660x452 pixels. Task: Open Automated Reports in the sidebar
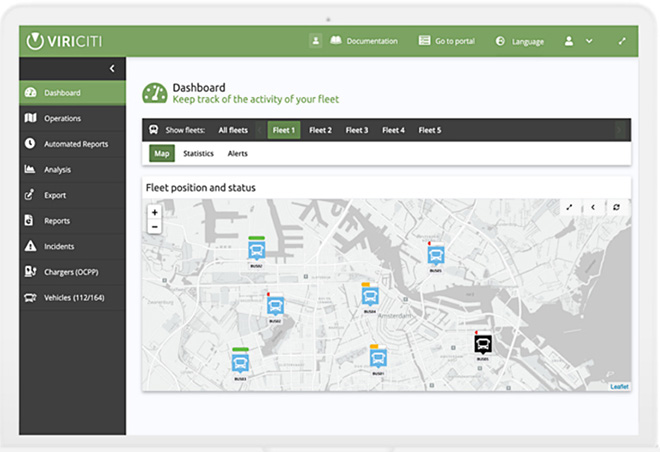(x=75, y=144)
